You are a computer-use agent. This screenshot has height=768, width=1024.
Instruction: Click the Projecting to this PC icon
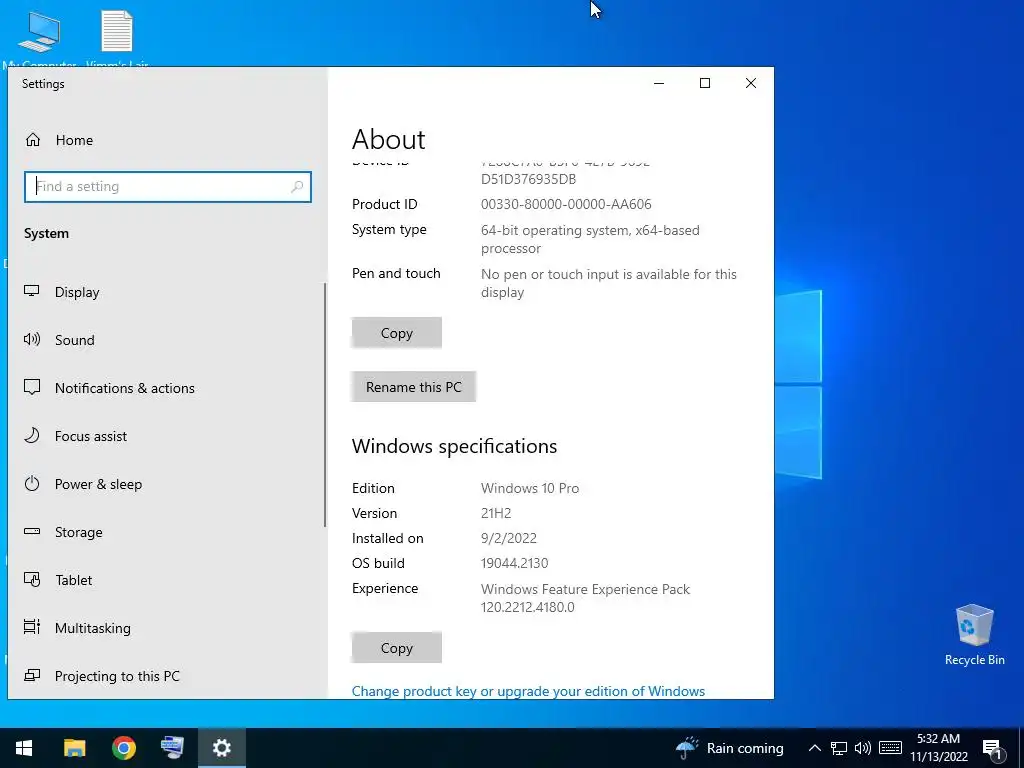pos(32,675)
